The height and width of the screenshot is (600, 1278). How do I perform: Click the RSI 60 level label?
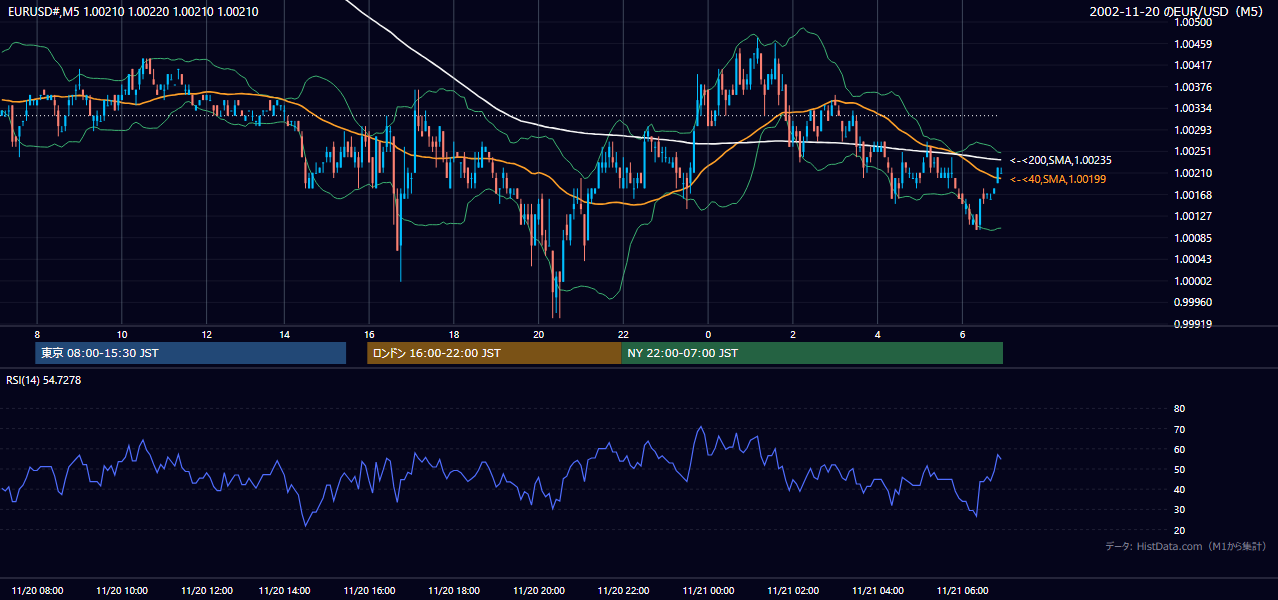tap(1179, 450)
